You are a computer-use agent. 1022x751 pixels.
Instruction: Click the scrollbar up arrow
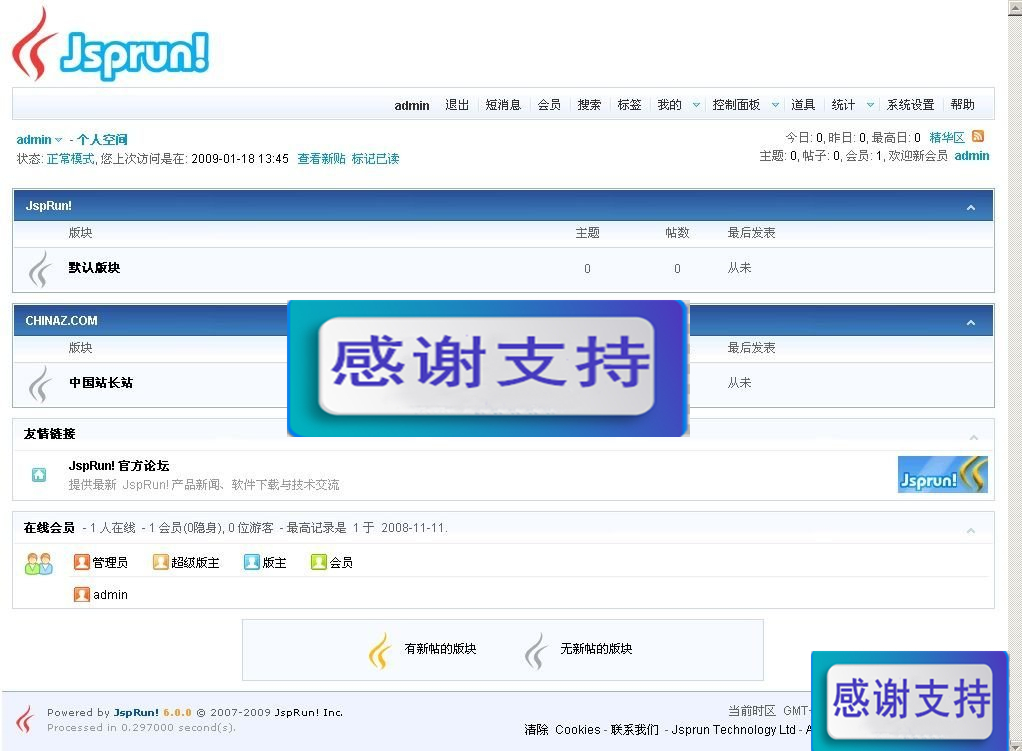pyautogui.click(x=1015, y=6)
